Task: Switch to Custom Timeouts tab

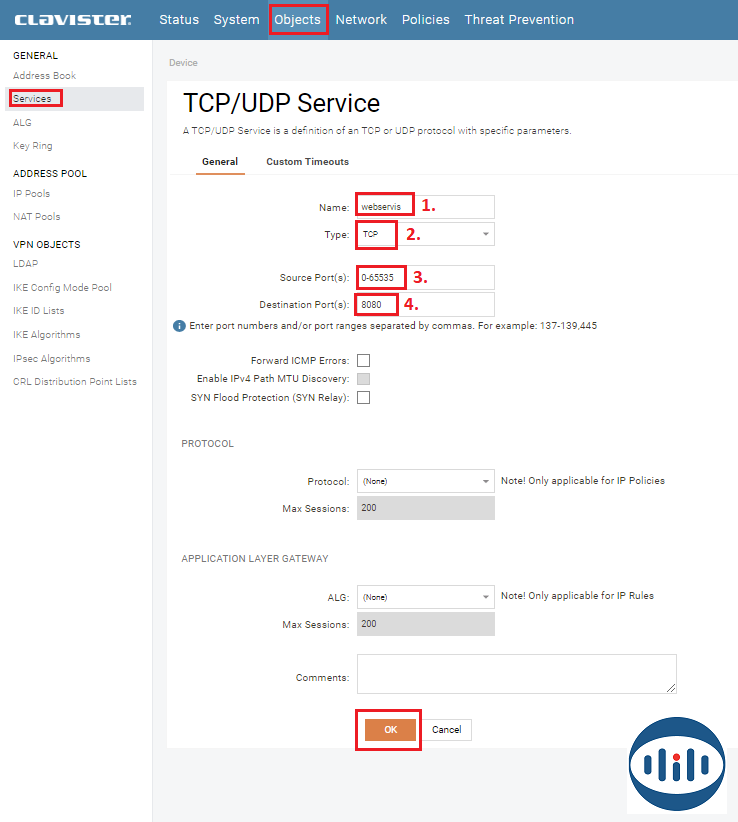Action: point(307,162)
